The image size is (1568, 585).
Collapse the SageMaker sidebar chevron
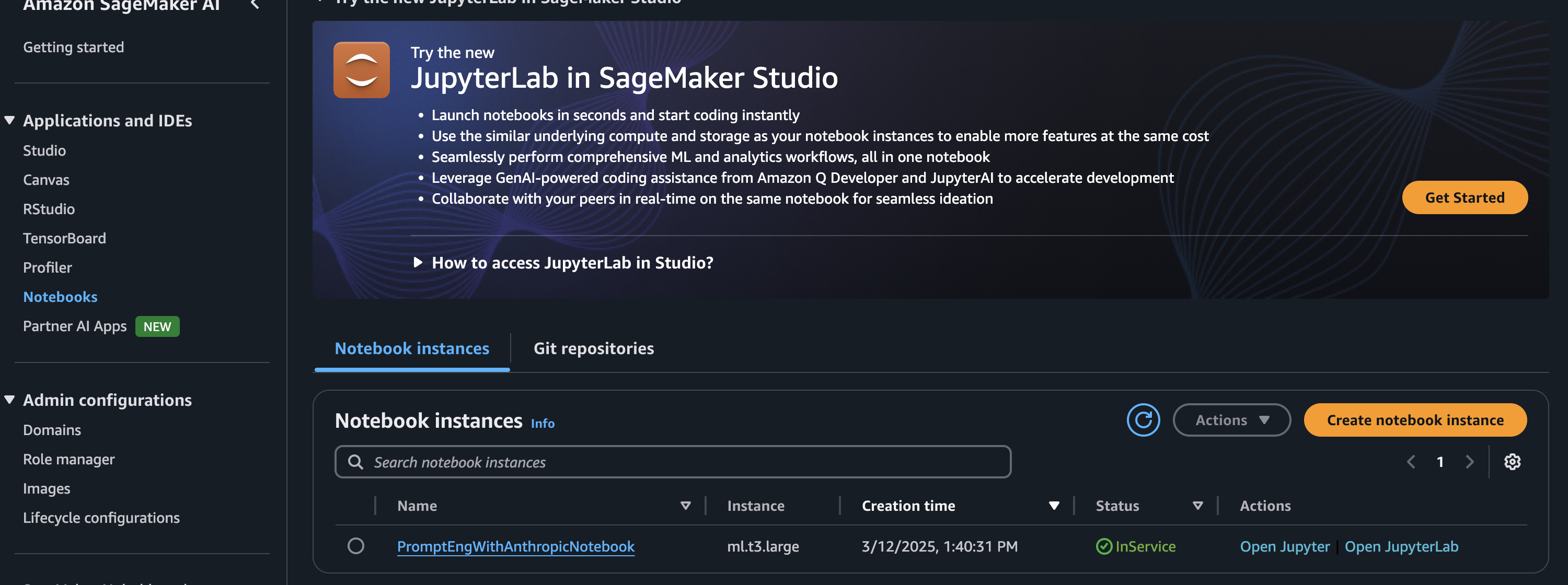tap(255, 5)
